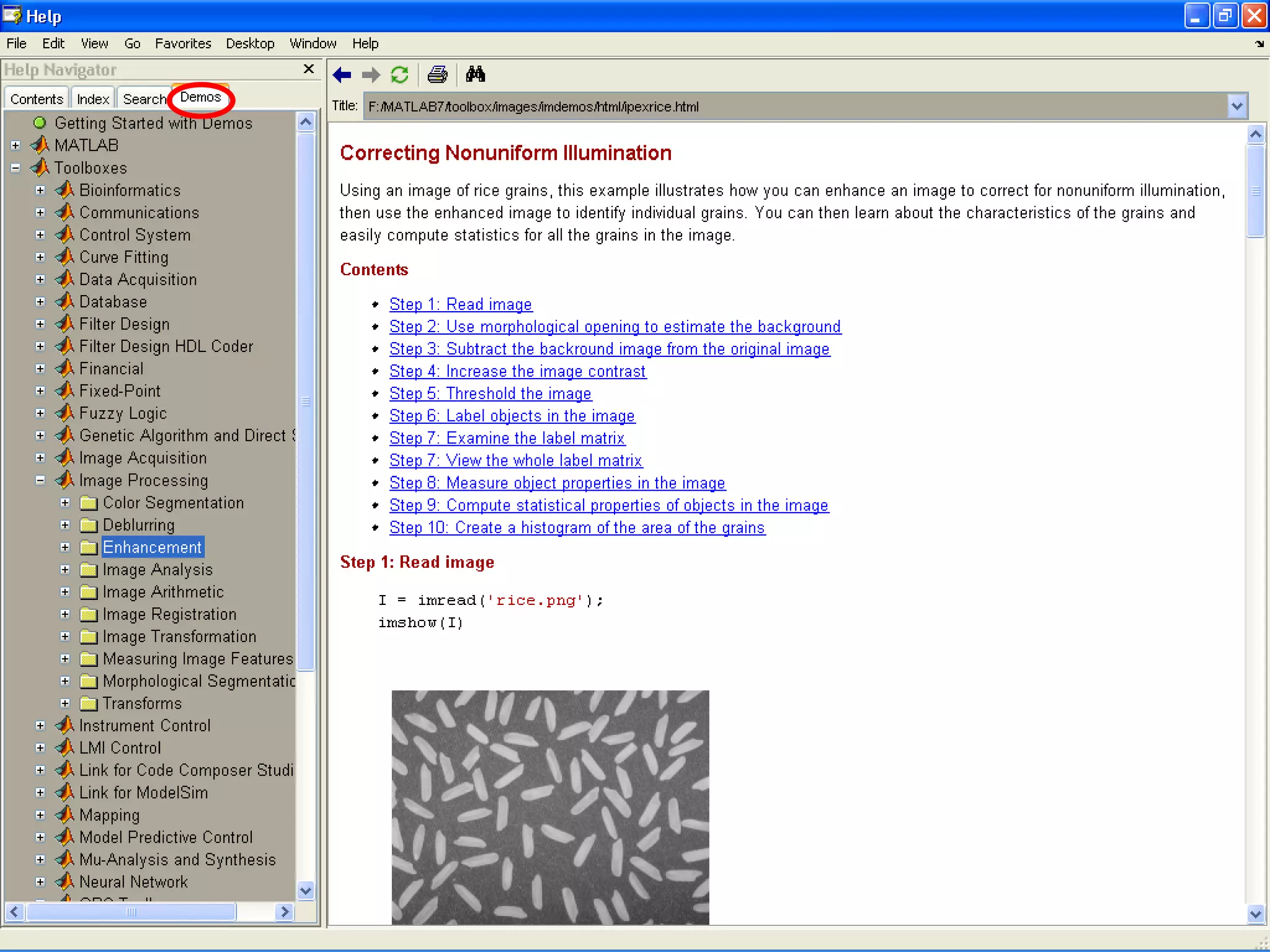Open Step 5: Threshold the image link
The image size is (1270, 952).
point(490,394)
